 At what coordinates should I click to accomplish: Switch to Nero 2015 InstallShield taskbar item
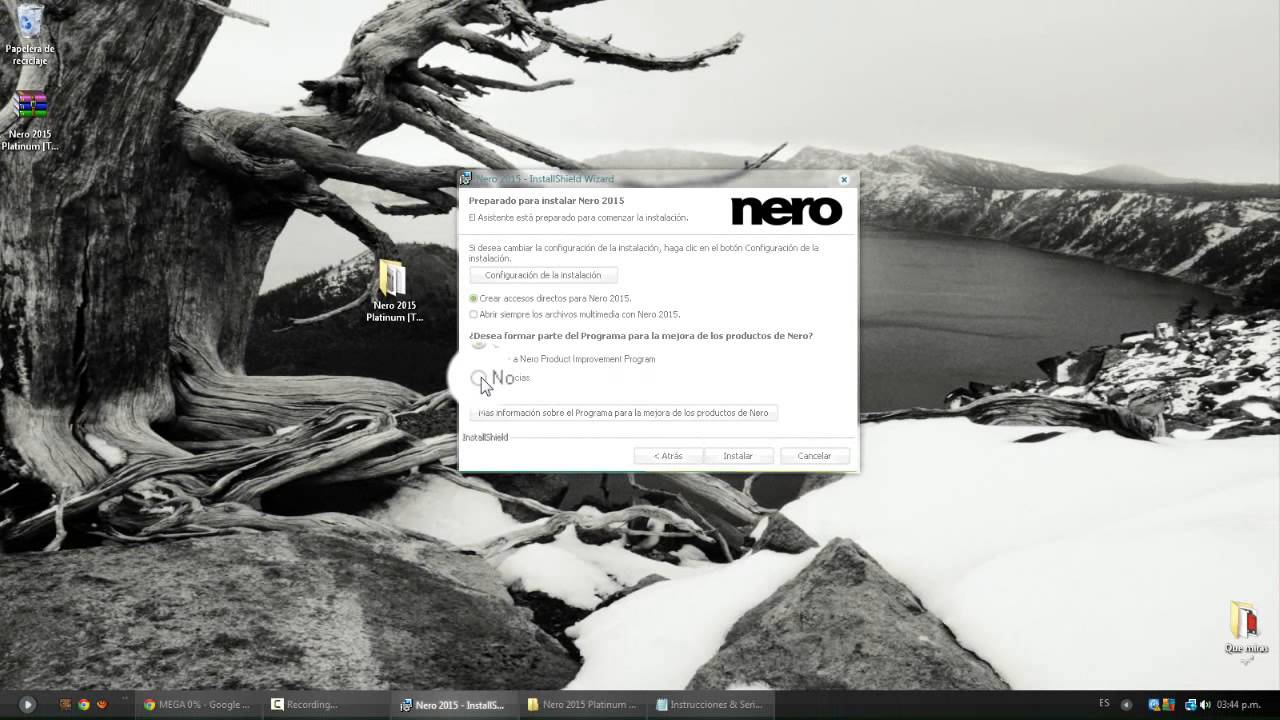(454, 704)
